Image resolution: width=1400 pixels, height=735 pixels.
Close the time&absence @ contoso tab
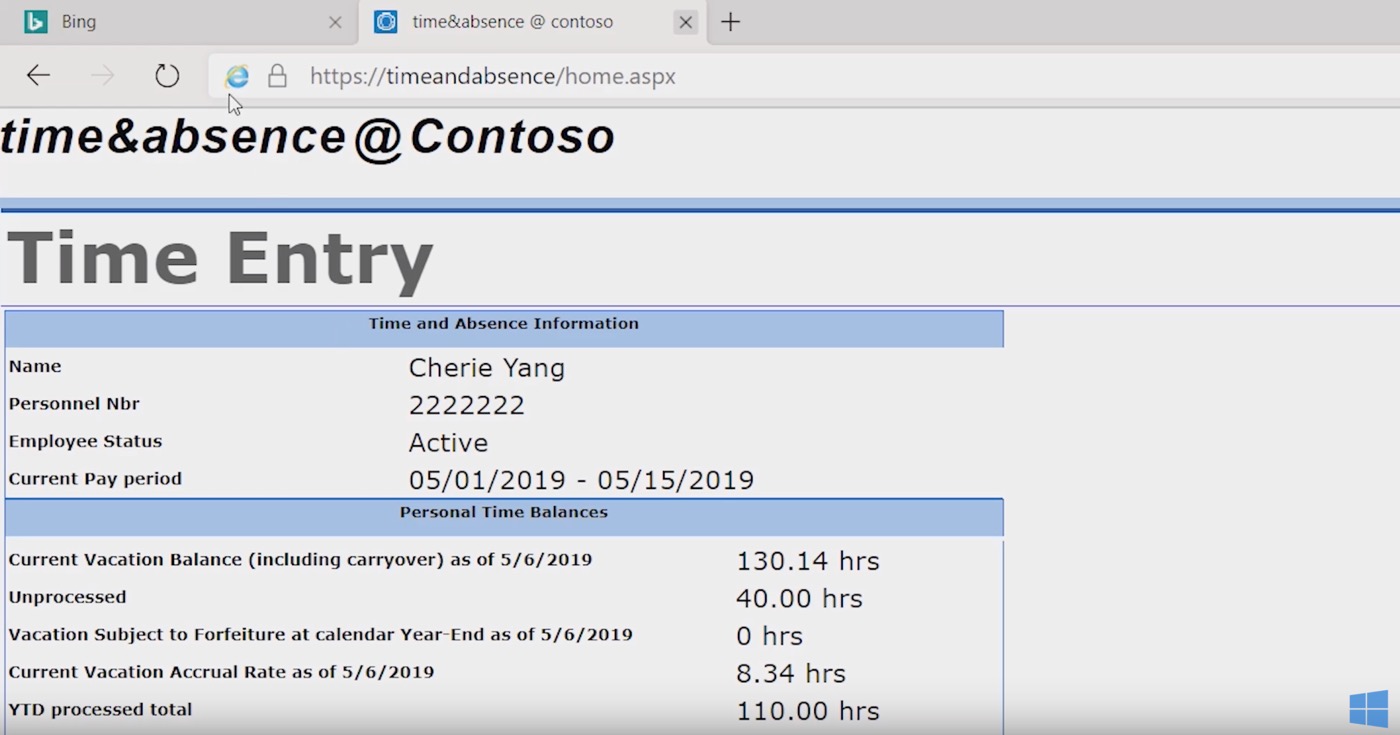click(x=685, y=22)
